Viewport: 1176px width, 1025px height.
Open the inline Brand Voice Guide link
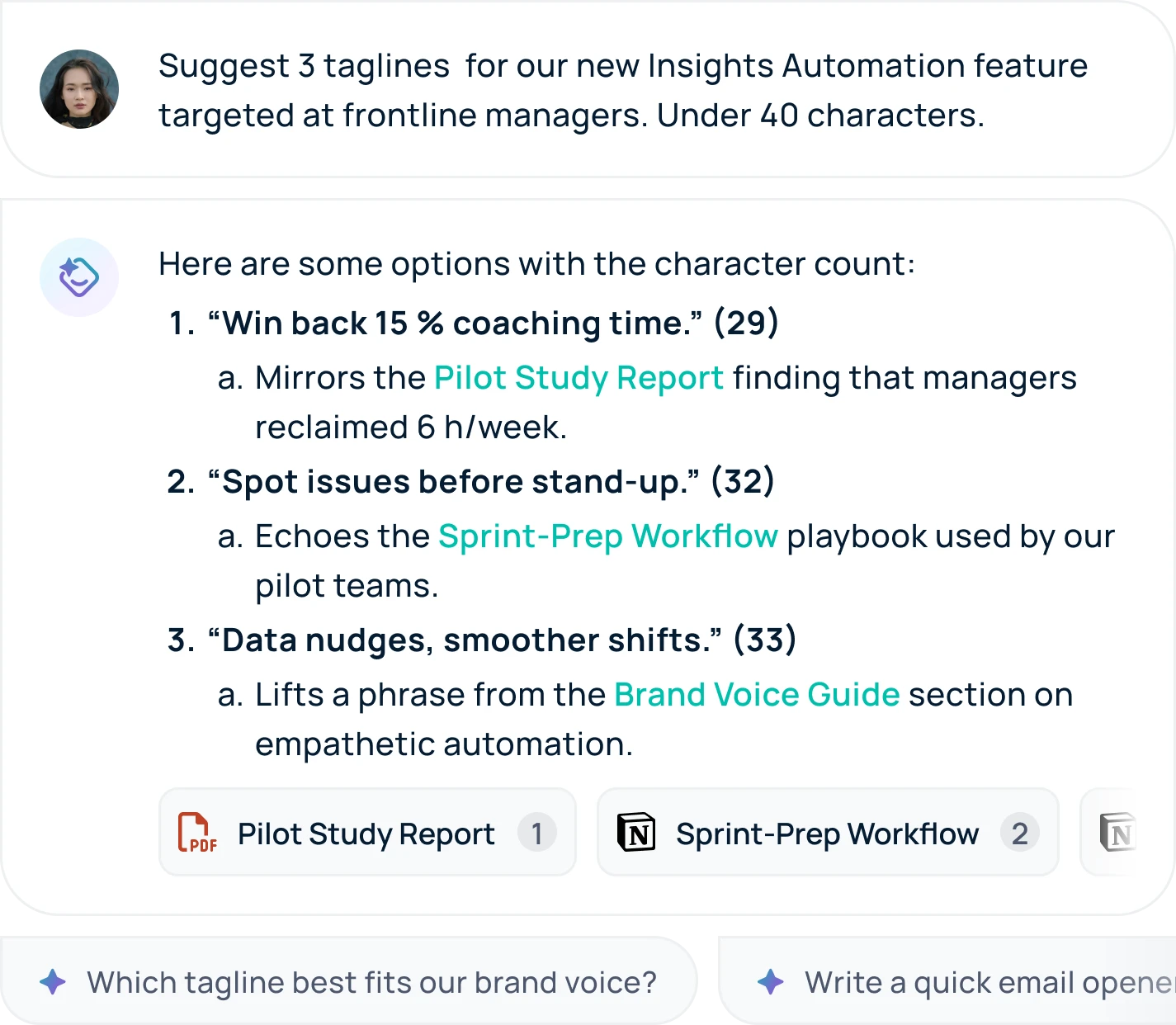click(756, 695)
